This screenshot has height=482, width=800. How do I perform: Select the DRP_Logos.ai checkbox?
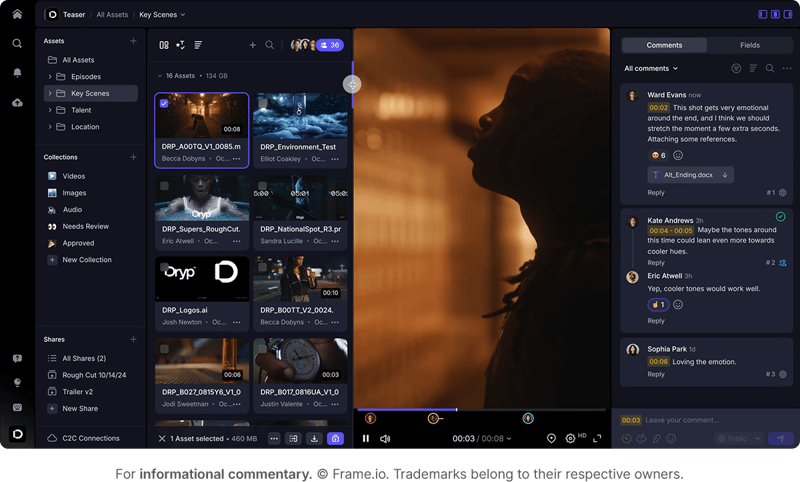click(164, 267)
